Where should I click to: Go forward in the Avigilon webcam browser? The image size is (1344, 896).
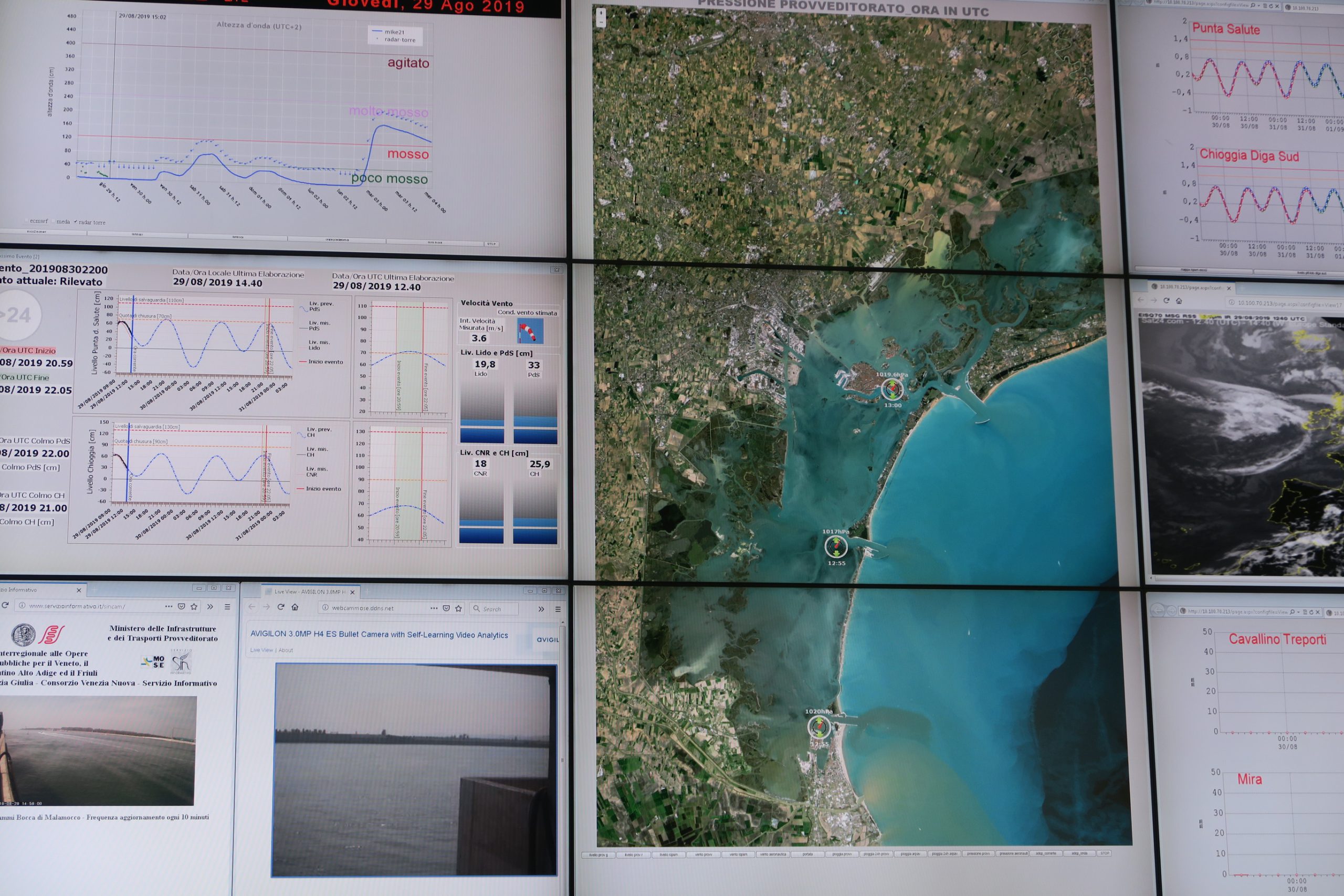point(266,607)
